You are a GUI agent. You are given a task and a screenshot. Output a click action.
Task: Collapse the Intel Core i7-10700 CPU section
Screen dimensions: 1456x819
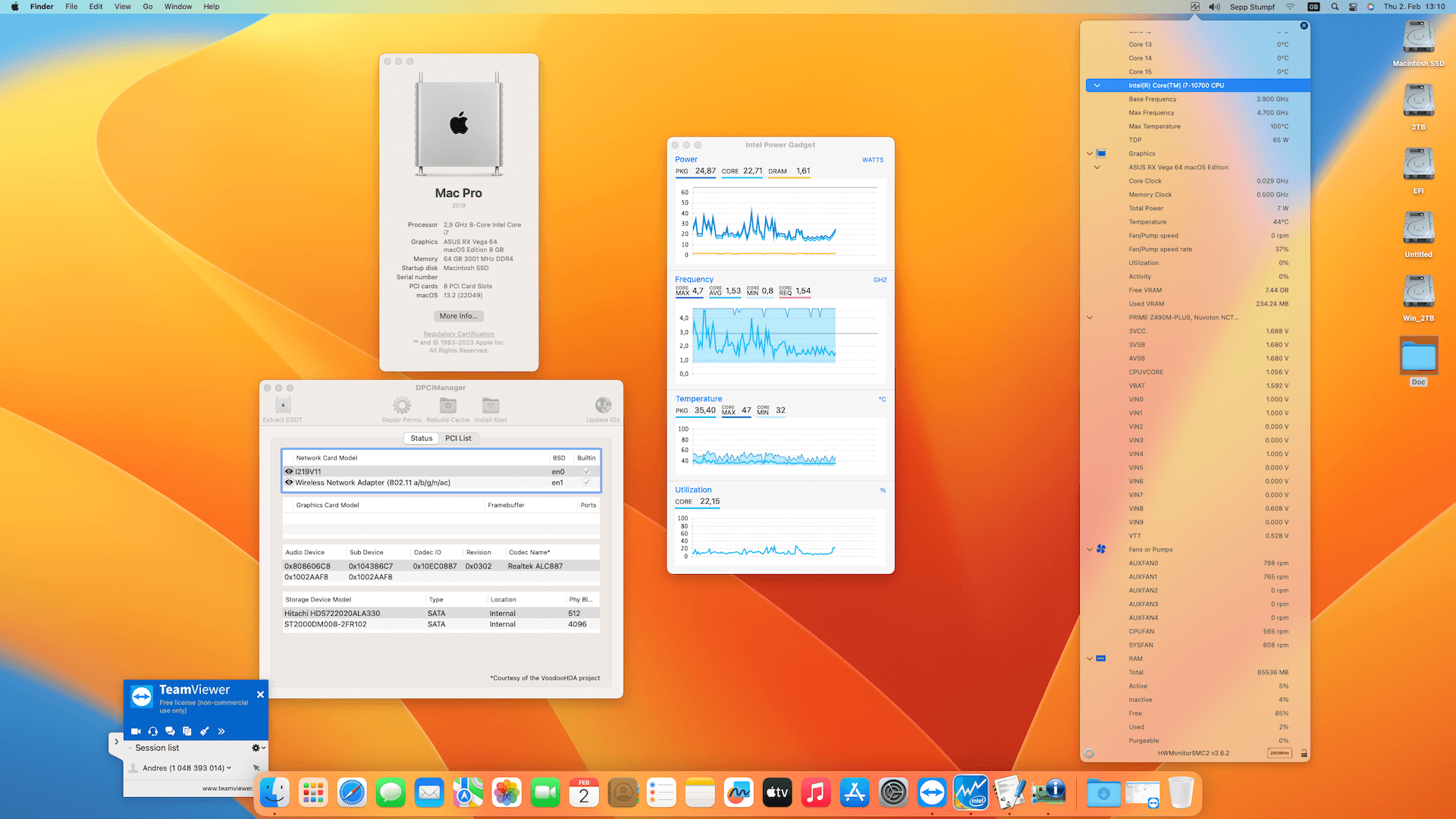pos(1097,86)
